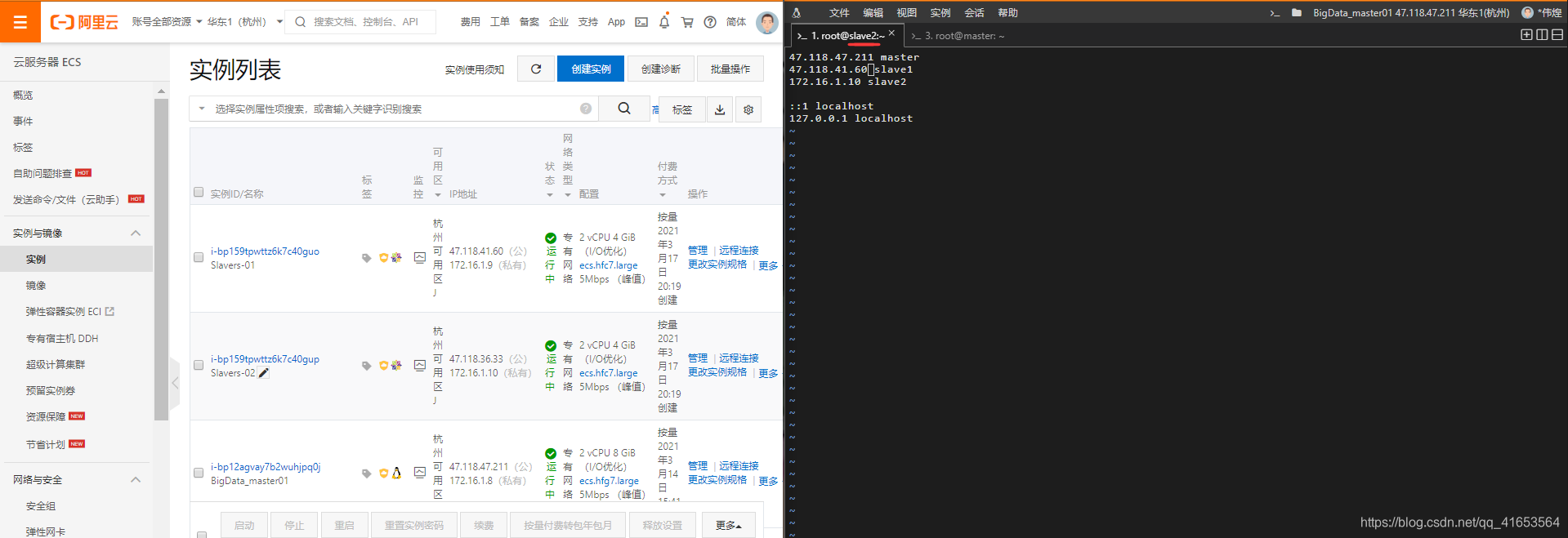Click 批量操作 button
Image resolution: width=1568 pixels, height=538 pixels.
click(730, 69)
